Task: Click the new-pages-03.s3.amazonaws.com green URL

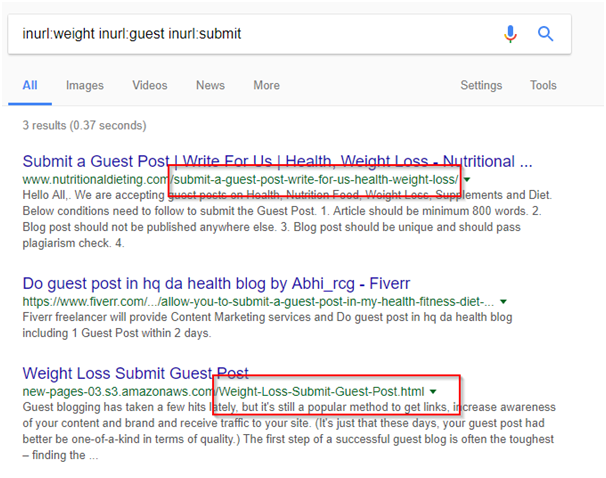Action: coord(223,391)
